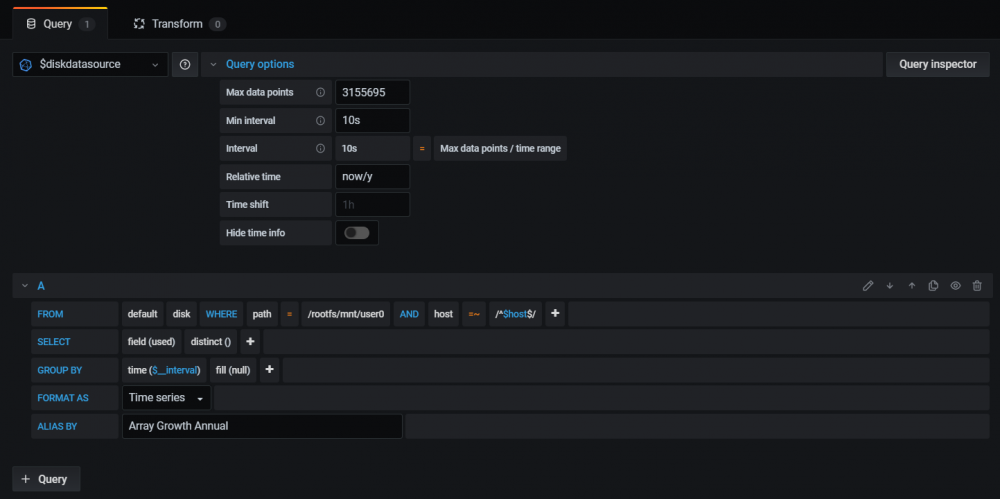
Task: Click the Interval 10s value
Action: (372, 149)
